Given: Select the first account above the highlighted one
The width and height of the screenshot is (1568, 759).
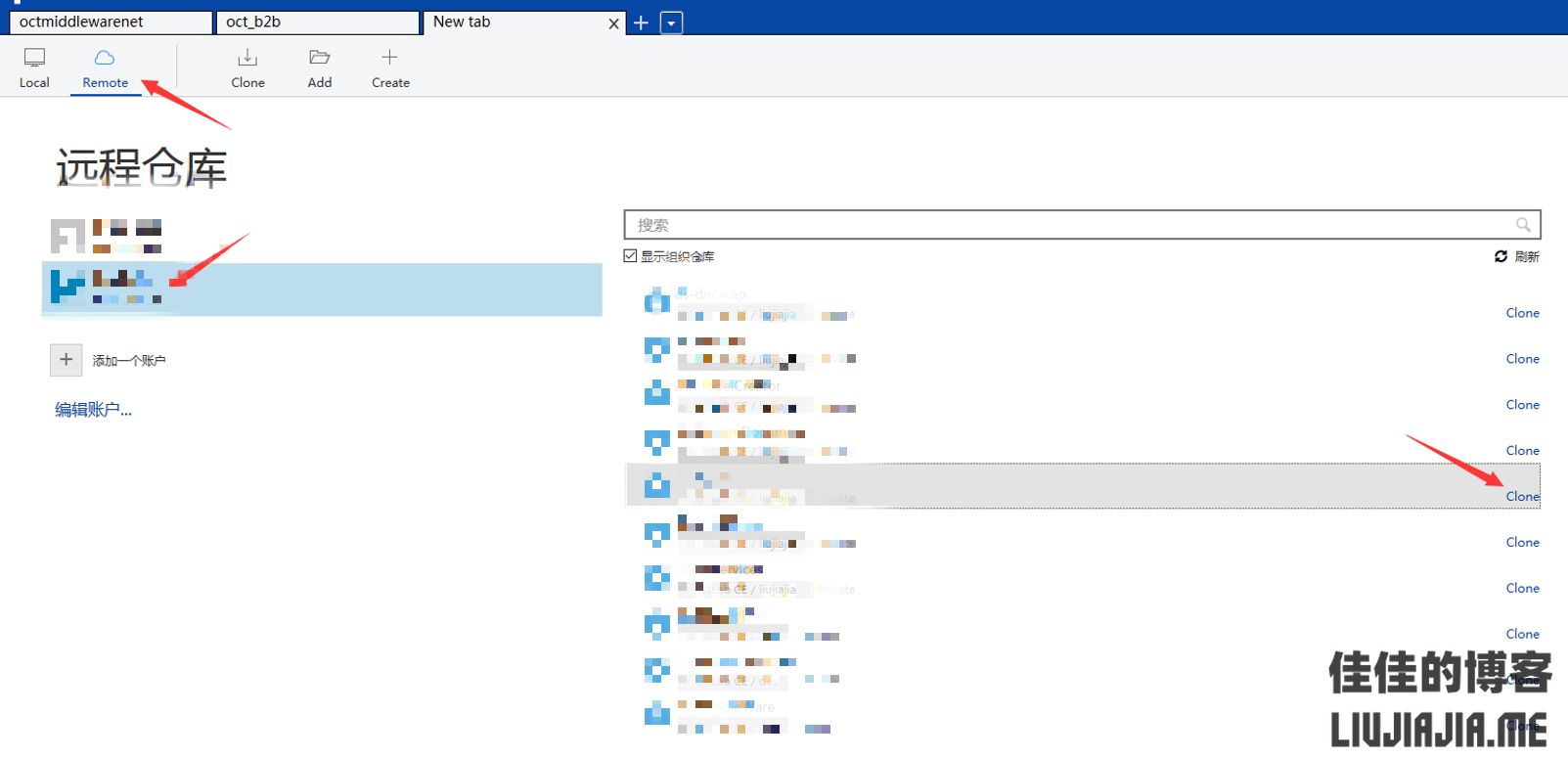Looking at the screenshot, I should (x=108, y=237).
